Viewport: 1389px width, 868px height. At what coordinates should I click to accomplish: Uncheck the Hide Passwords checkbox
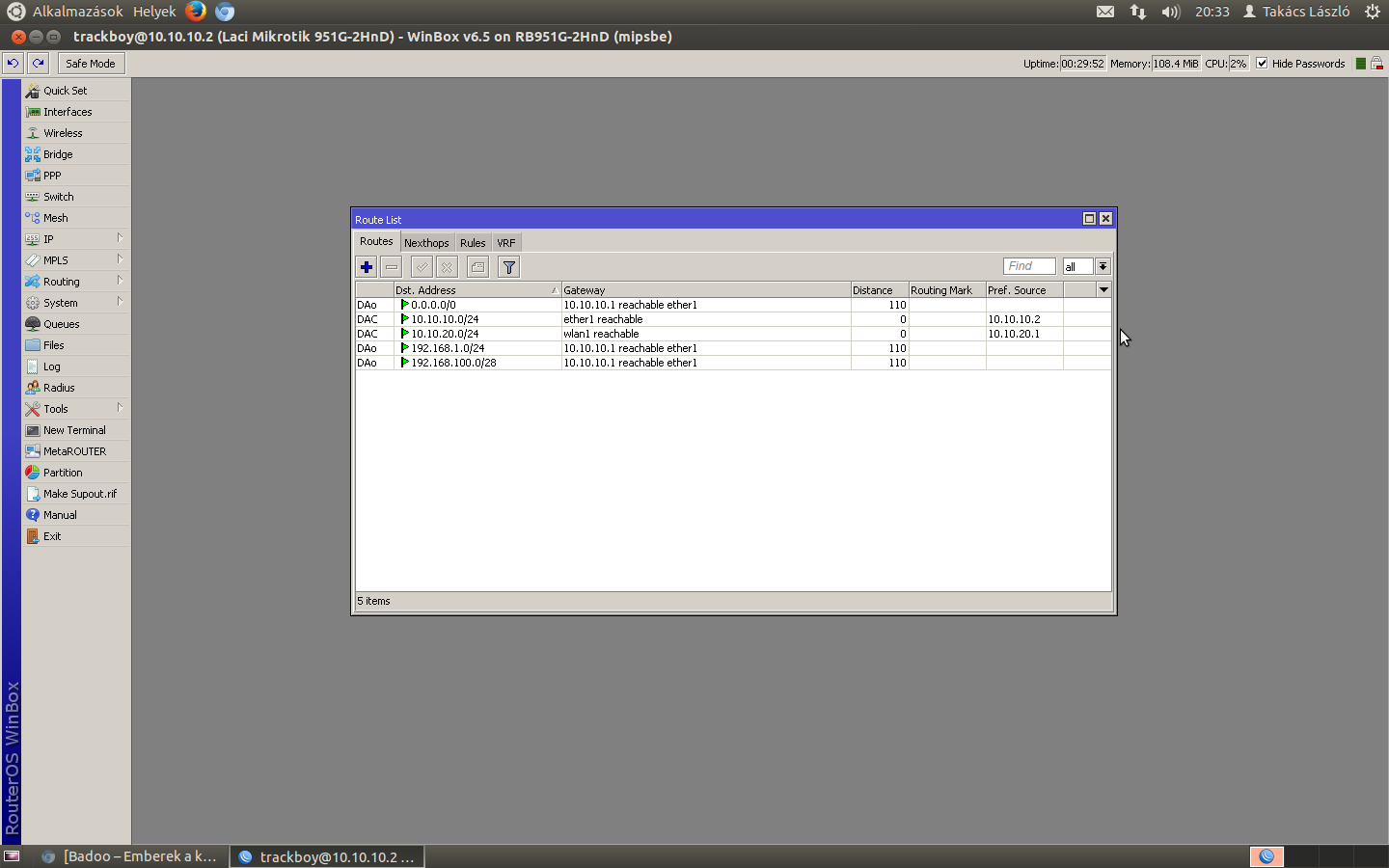click(1263, 64)
